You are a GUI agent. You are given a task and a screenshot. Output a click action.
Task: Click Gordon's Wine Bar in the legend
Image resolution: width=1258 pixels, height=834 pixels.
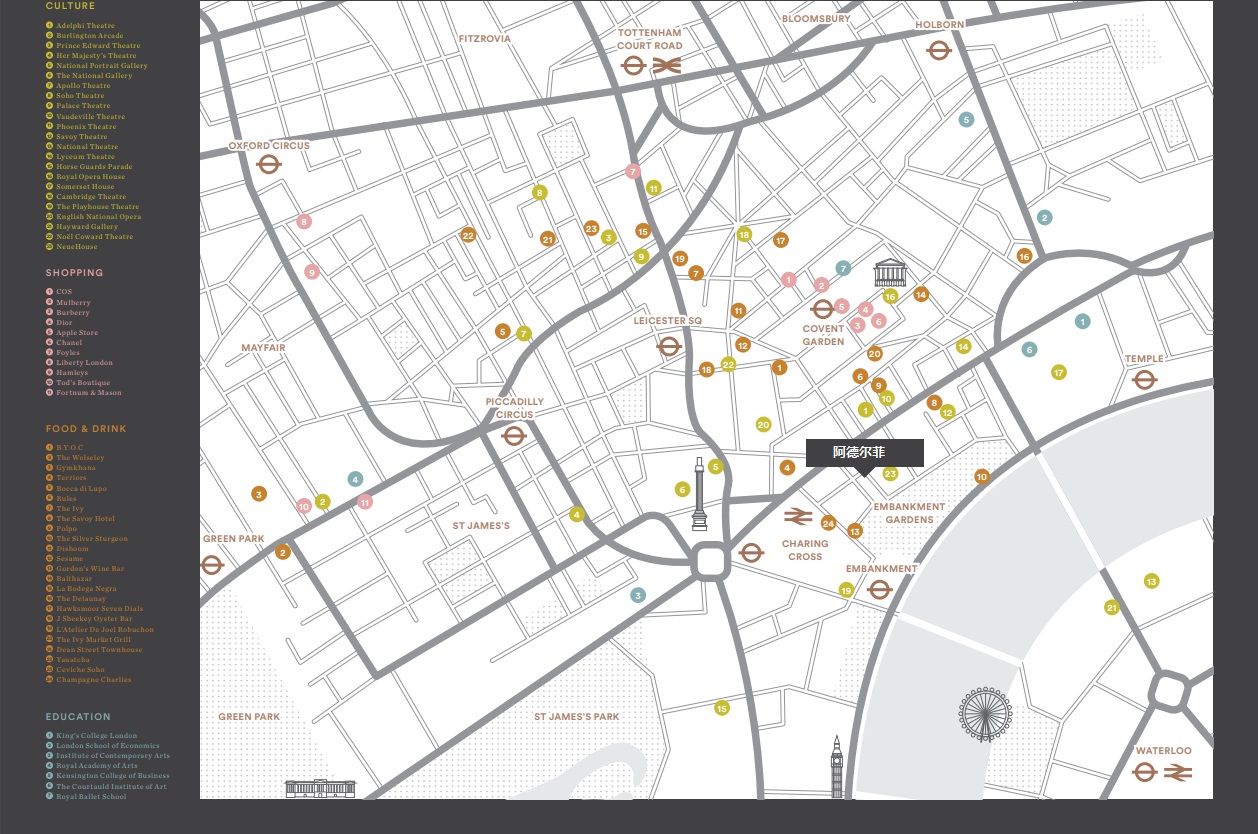pos(90,569)
